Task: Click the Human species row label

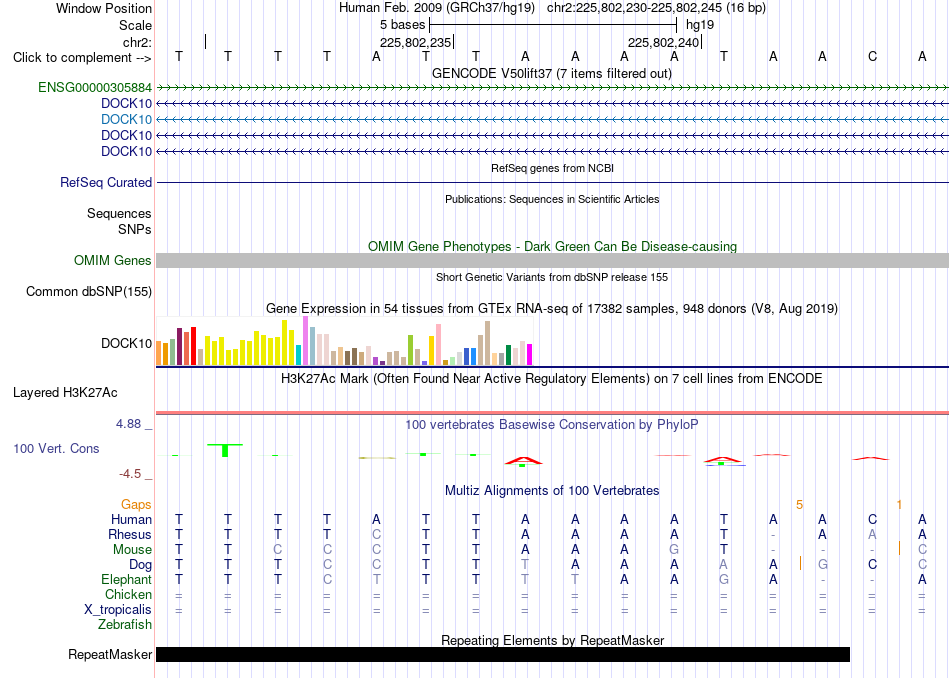Action: pos(131,520)
